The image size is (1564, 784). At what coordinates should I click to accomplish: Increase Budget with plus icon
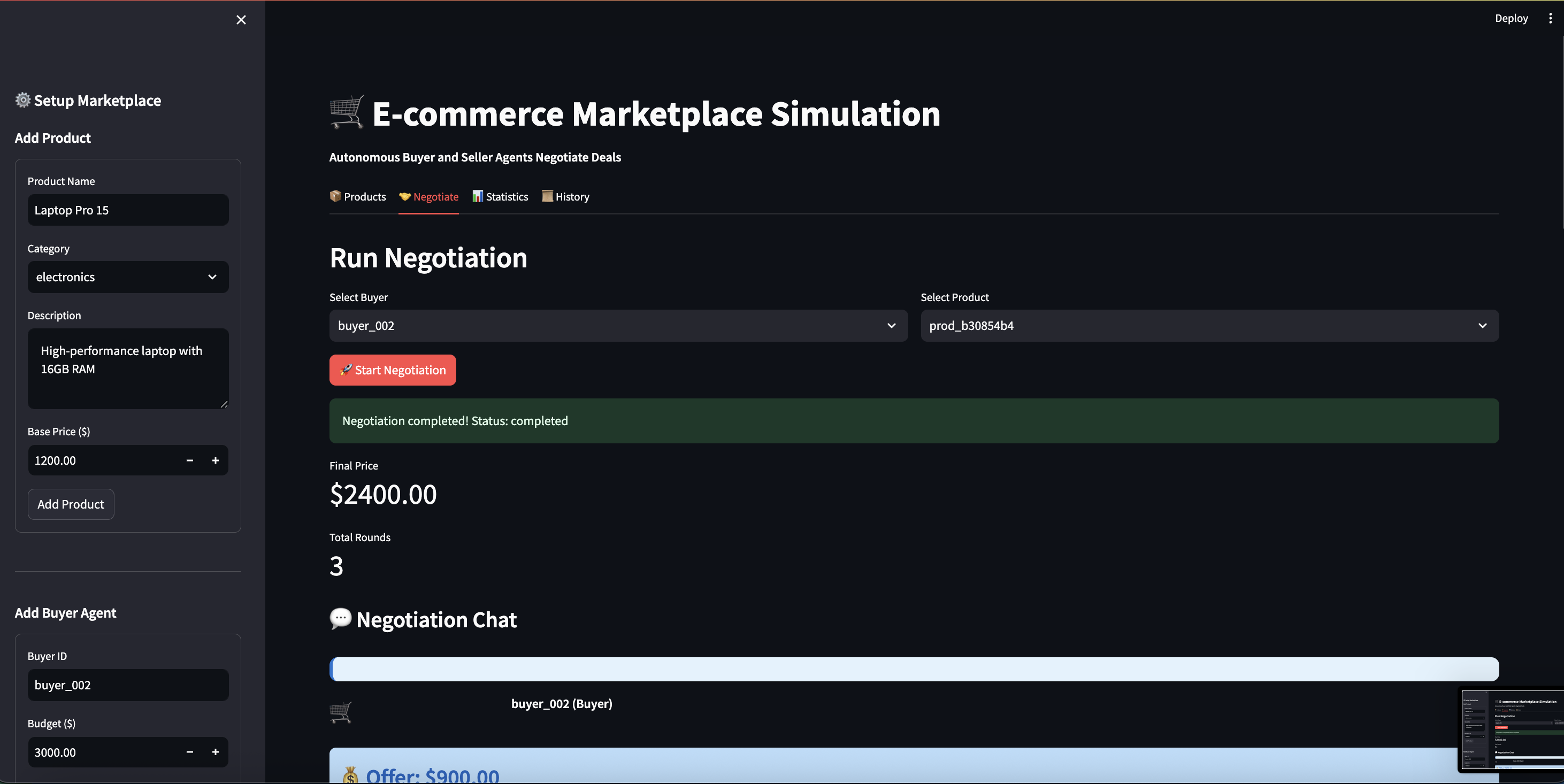pyautogui.click(x=215, y=752)
